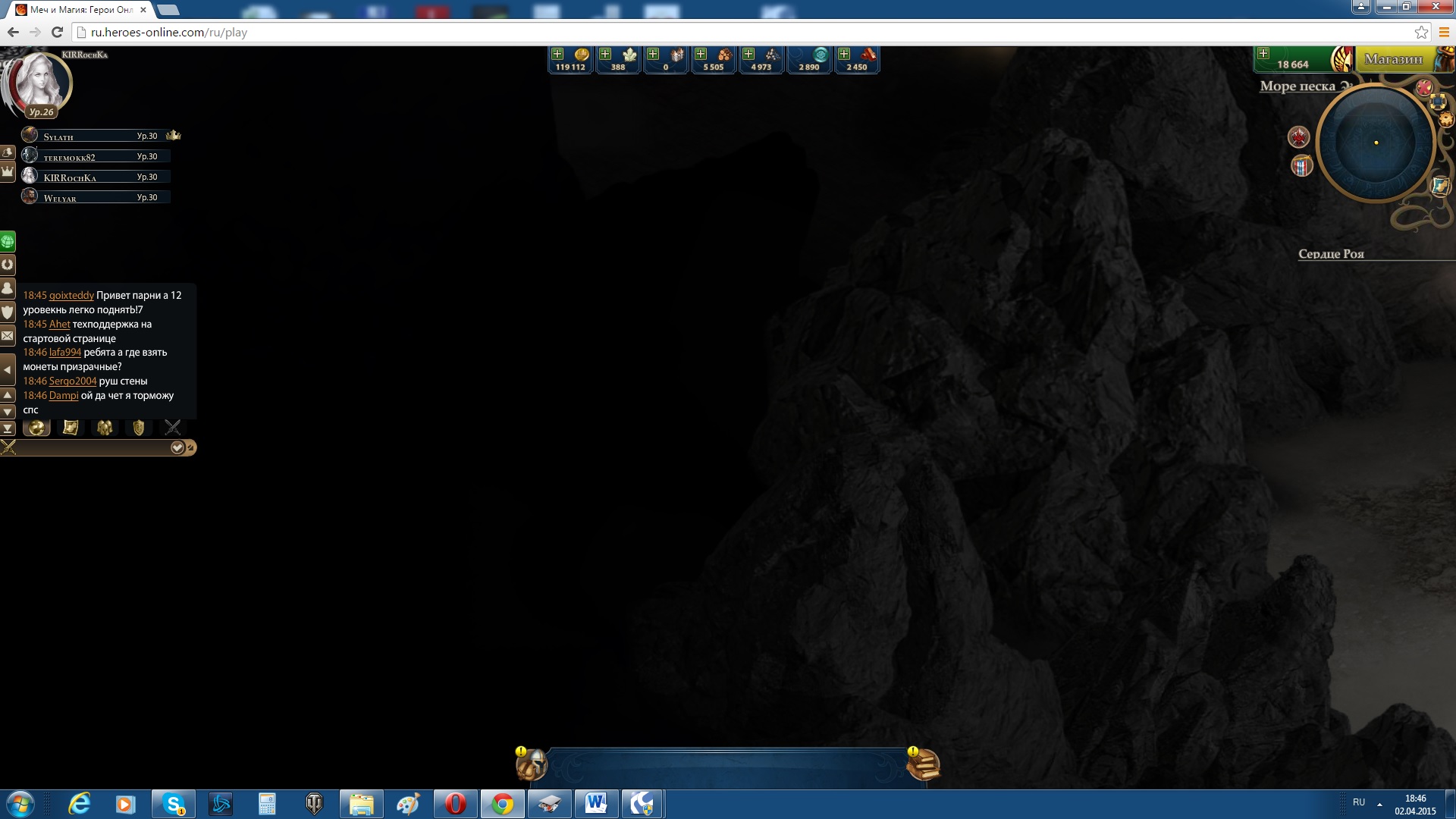Image resolution: width=1456 pixels, height=819 pixels.
Task: Click the red X icon by the minimap
Action: pos(1424,88)
